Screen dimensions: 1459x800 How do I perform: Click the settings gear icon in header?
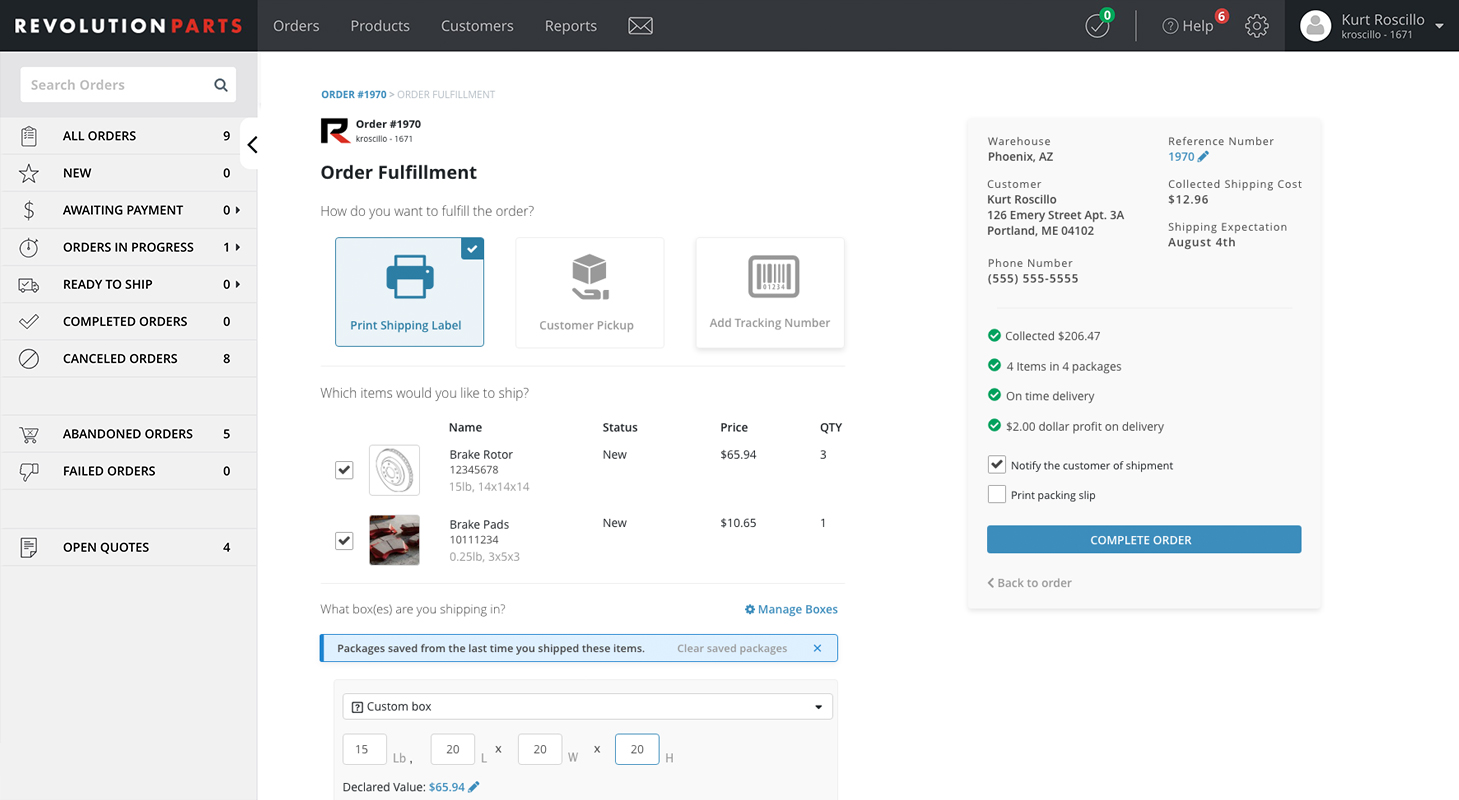1257,26
